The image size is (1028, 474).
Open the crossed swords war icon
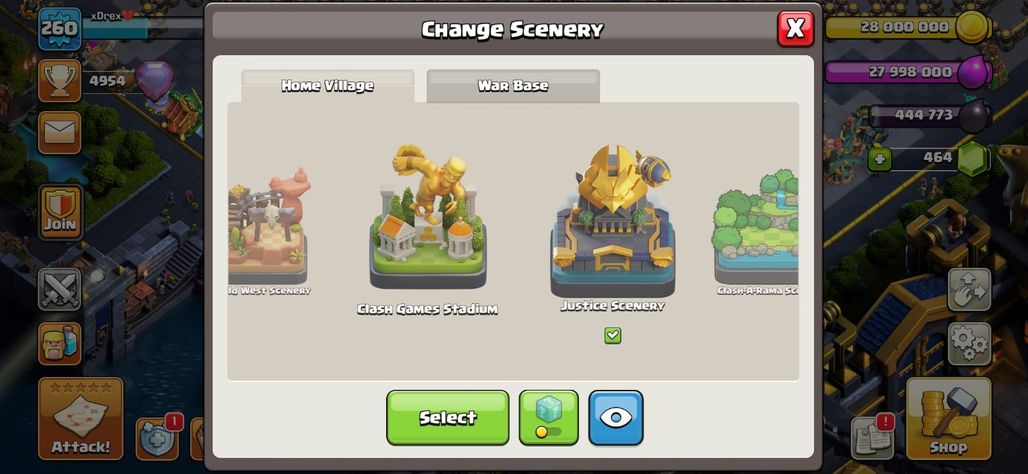60,289
